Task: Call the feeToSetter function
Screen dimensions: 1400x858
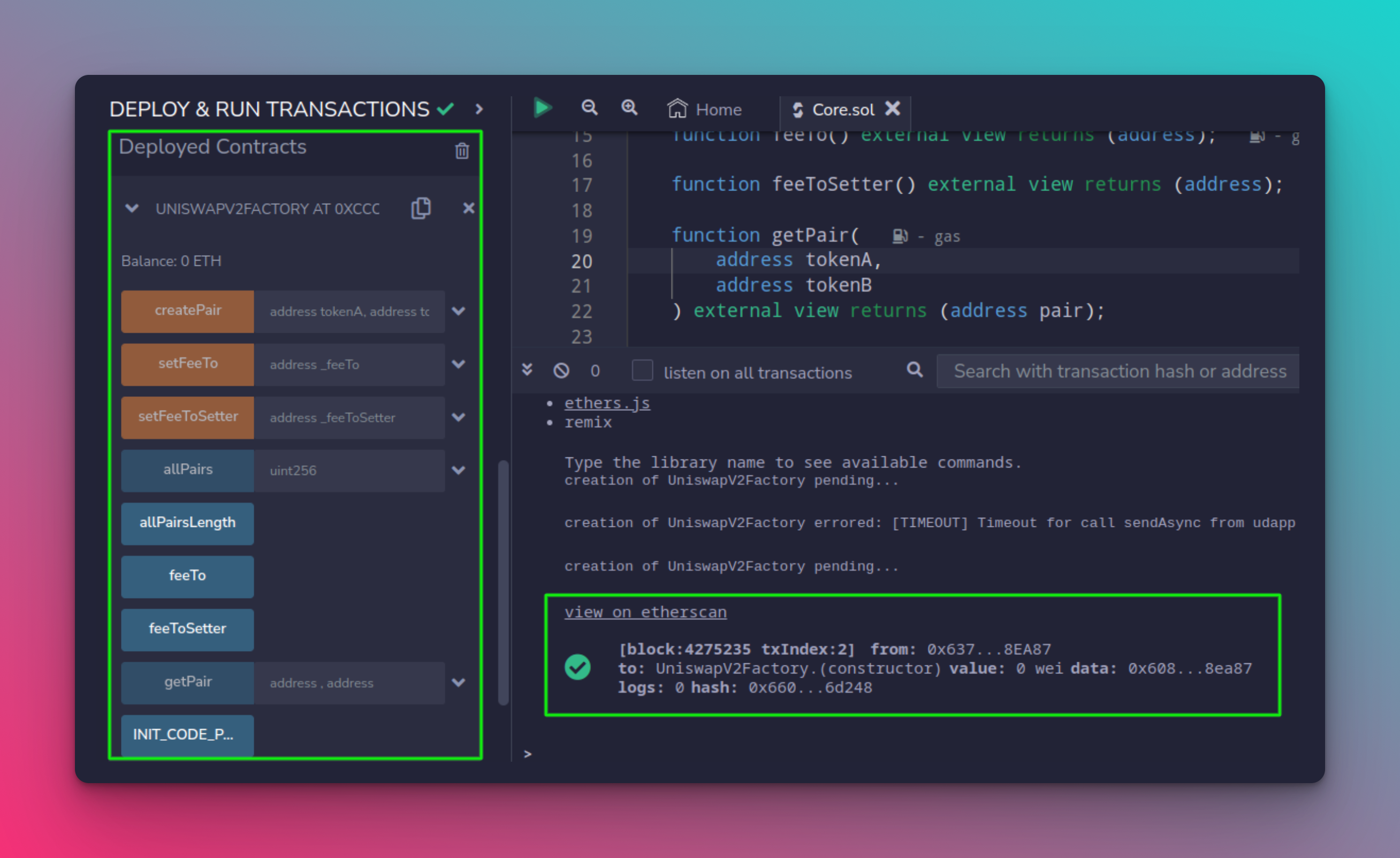Action: coord(187,629)
